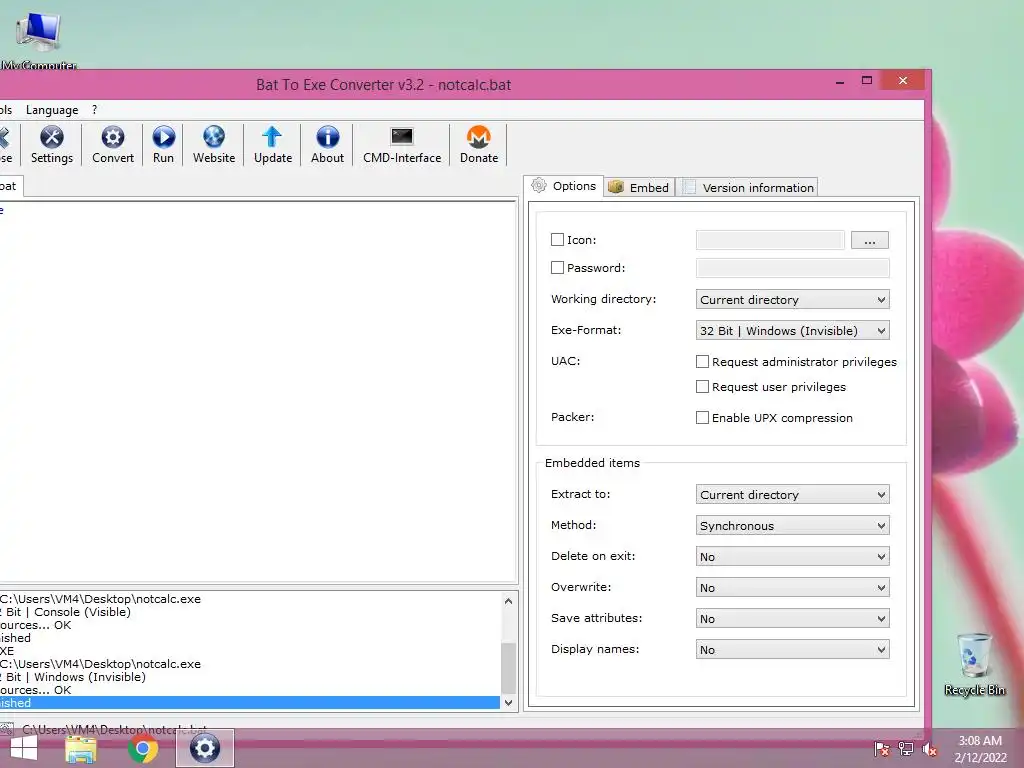Open the Exe-Format dropdown
The height and width of the screenshot is (768, 1024).
[x=792, y=330]
